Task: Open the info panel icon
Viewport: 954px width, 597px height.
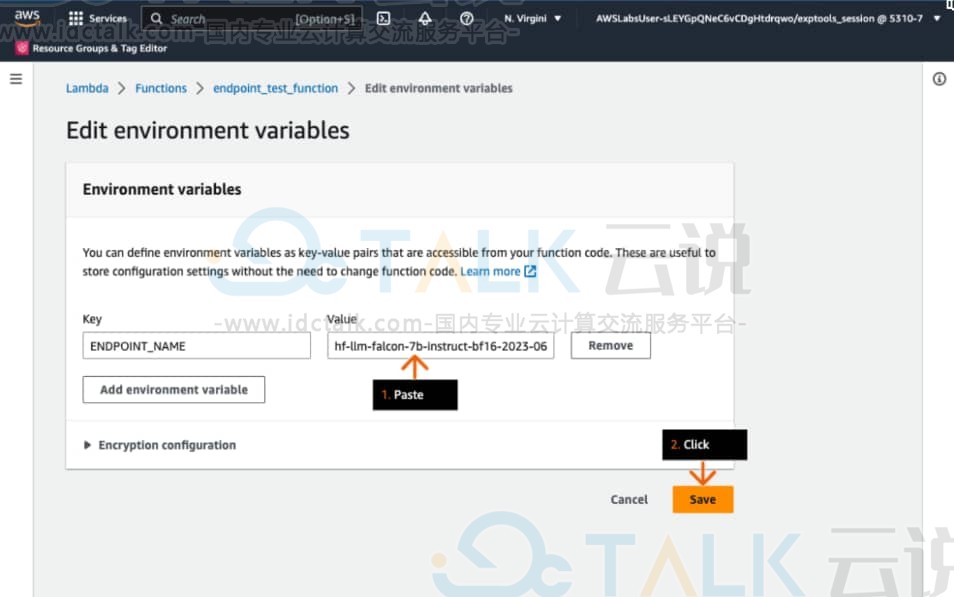Action: coord(939,79)
